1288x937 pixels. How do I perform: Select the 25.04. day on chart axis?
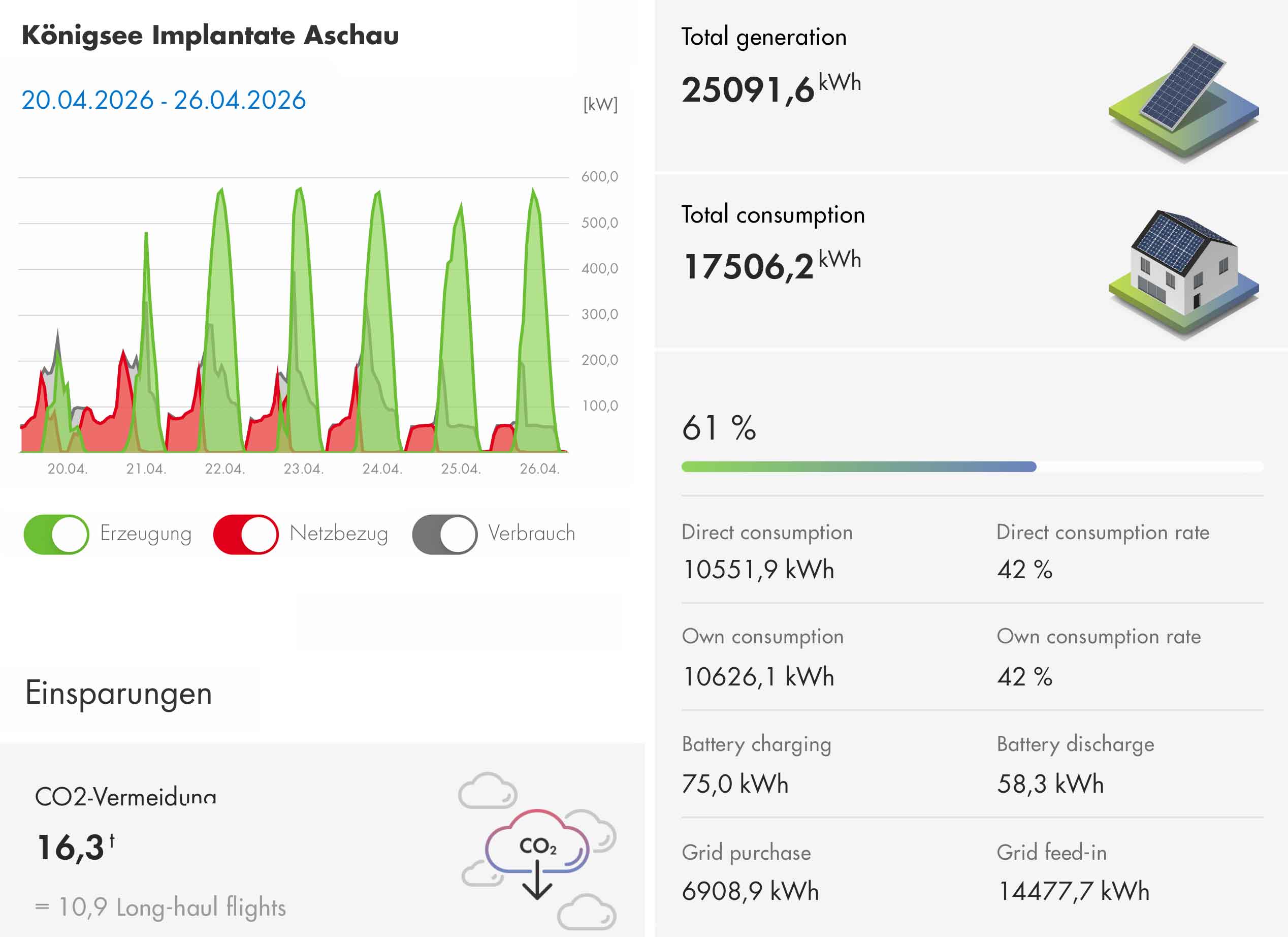click(461, 469)
